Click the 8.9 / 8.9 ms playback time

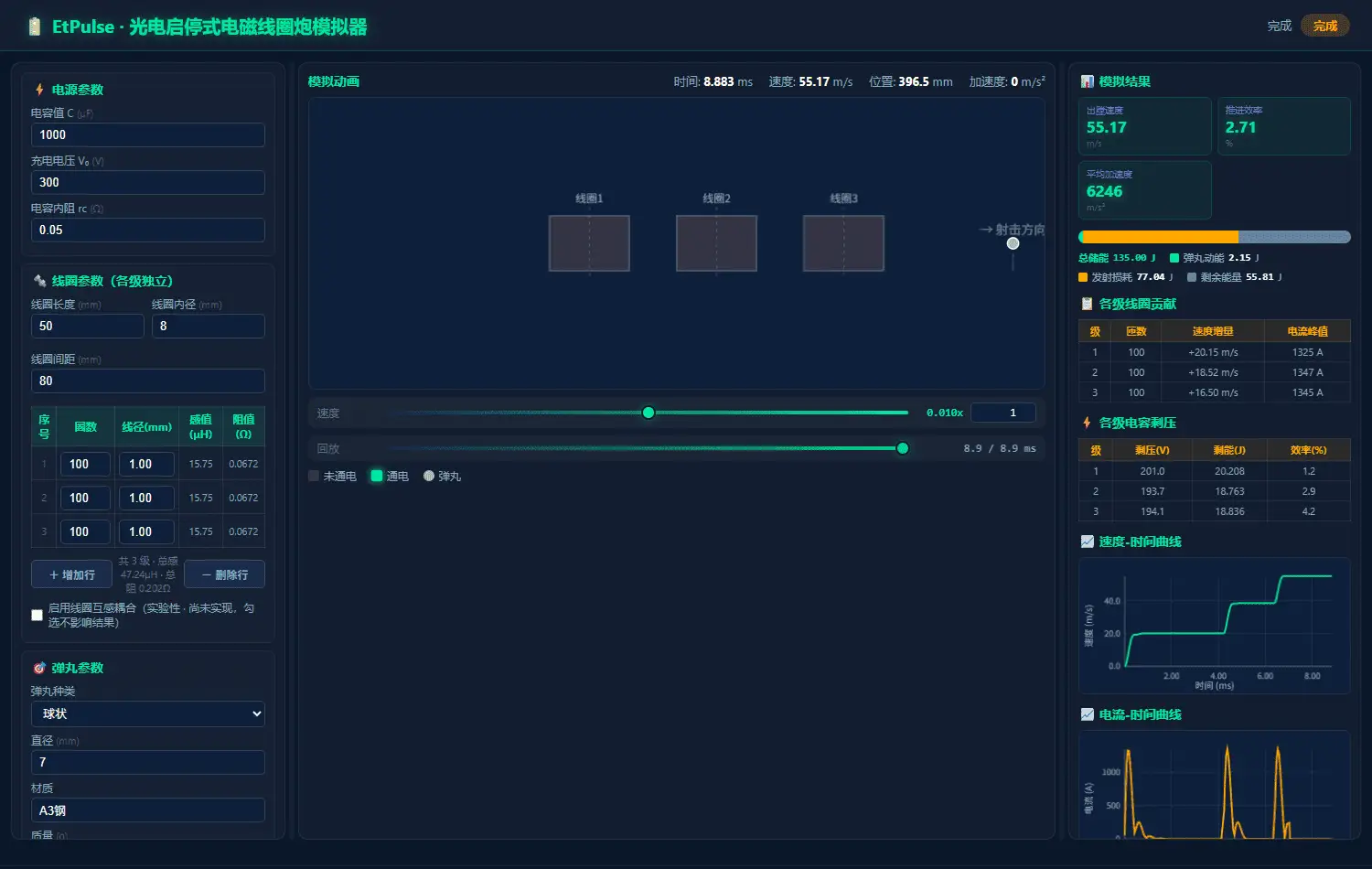(x=1000, y=448)
